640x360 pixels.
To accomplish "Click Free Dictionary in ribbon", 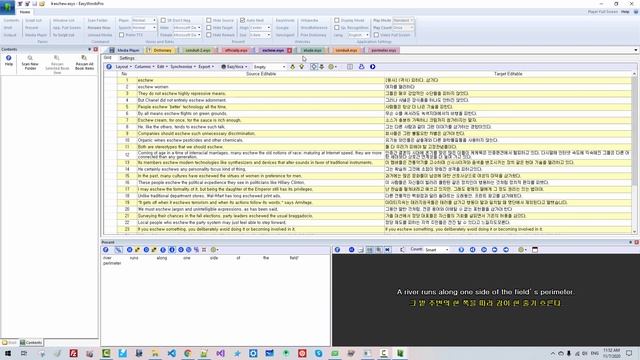I will click(313, 35).
